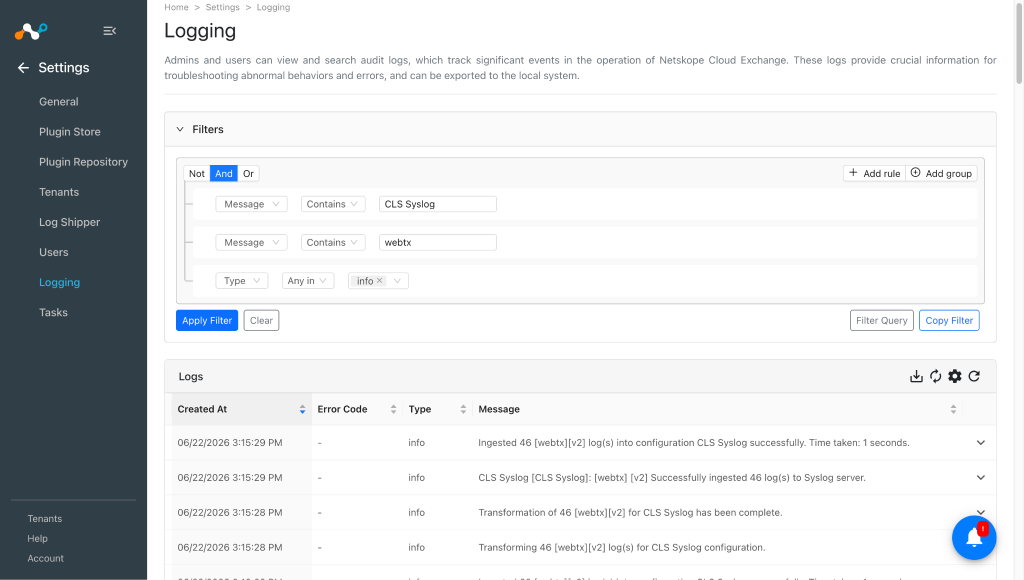The height and width of the screenshot is (580, 1024).
Task: Go to Settings breadcrumb
Action: point(223,7)
